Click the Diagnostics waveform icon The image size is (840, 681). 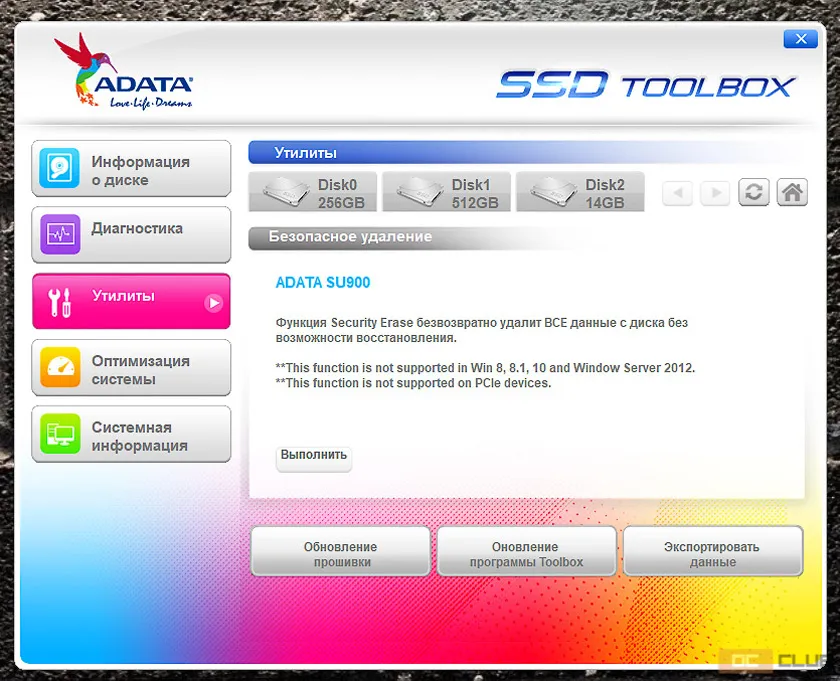[59, 235]
